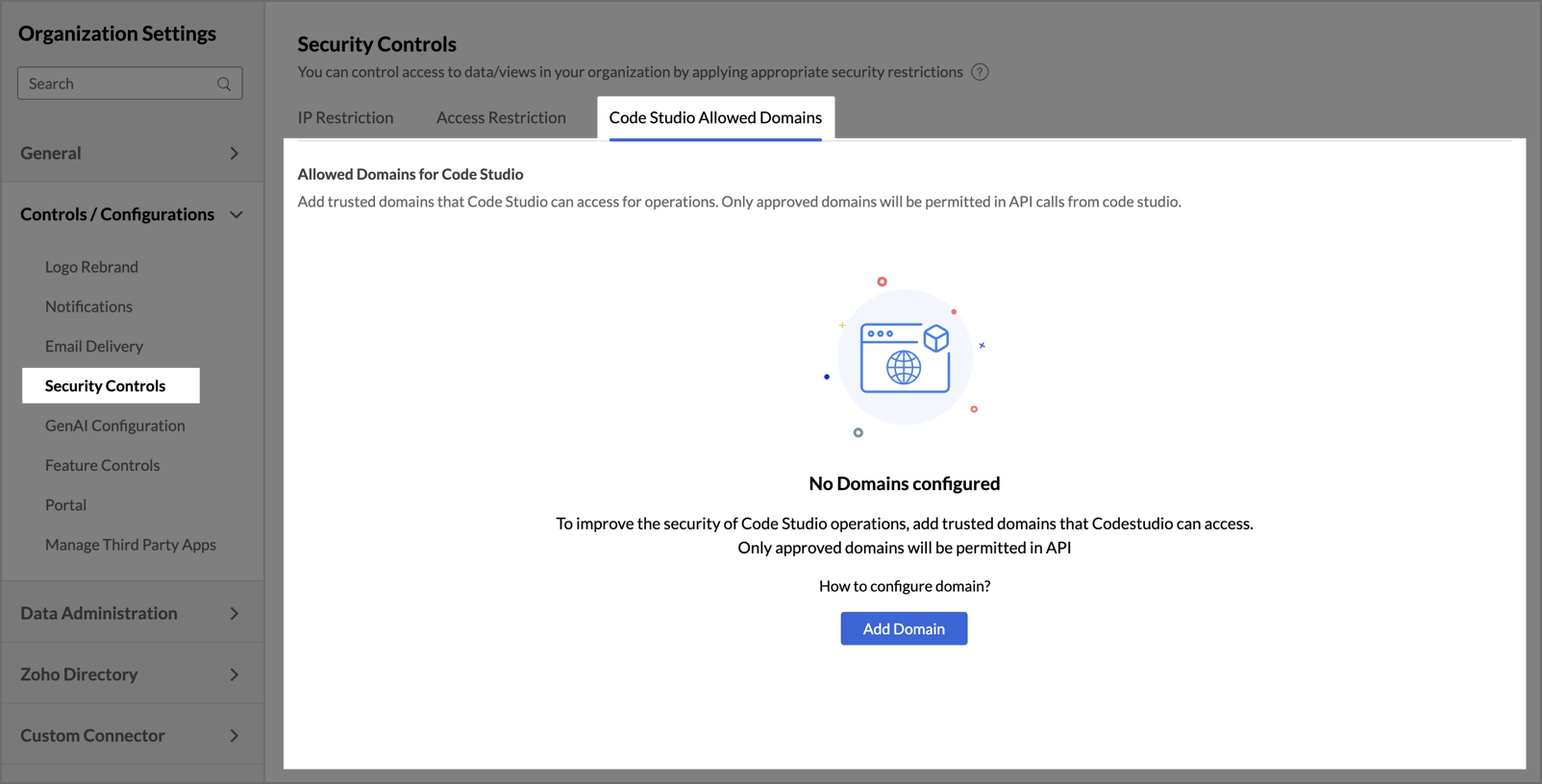Viewport: 1542px width, 784px height.
Task: Expand the Data Administration section
Action: tap(234, 613)
